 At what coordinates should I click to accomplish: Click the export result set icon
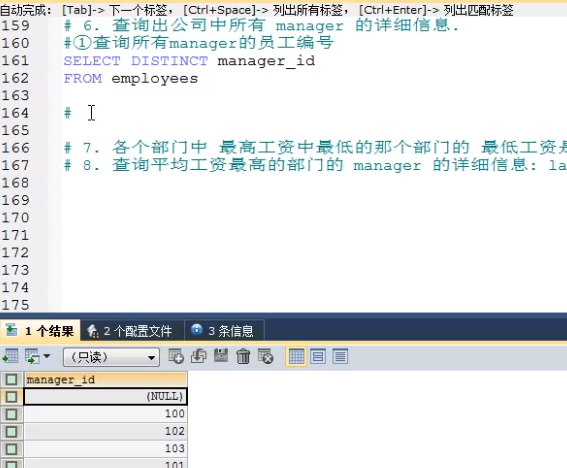tap(10, 357)
